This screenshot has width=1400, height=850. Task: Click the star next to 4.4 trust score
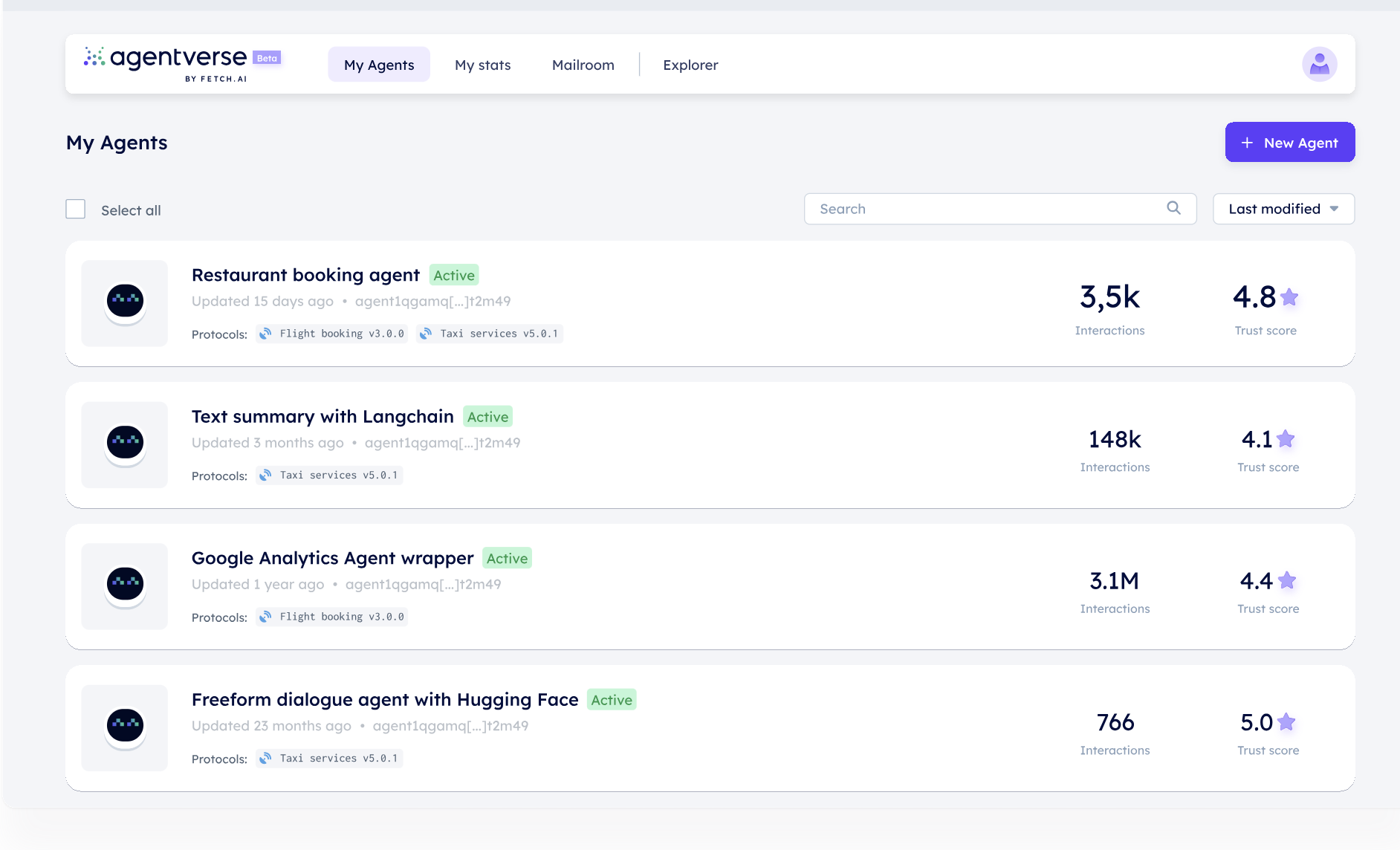point(1287,580)
